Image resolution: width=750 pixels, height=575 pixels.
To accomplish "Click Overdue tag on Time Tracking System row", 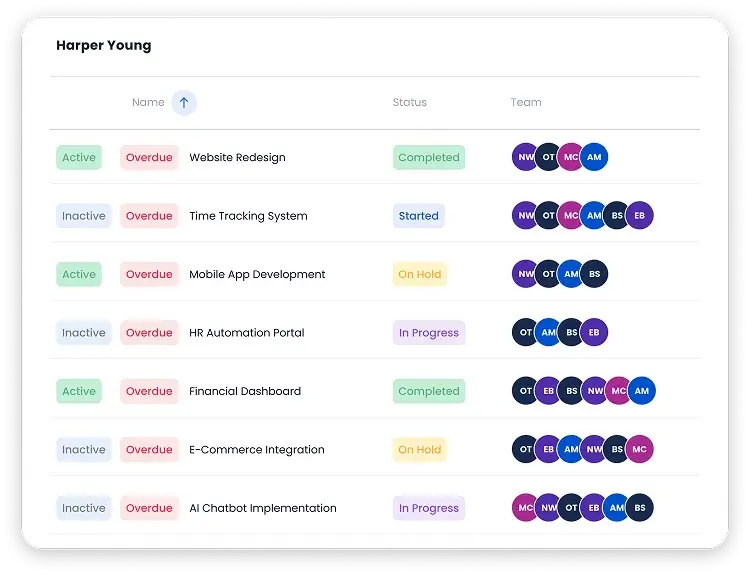I will click(x=149, y=216).
